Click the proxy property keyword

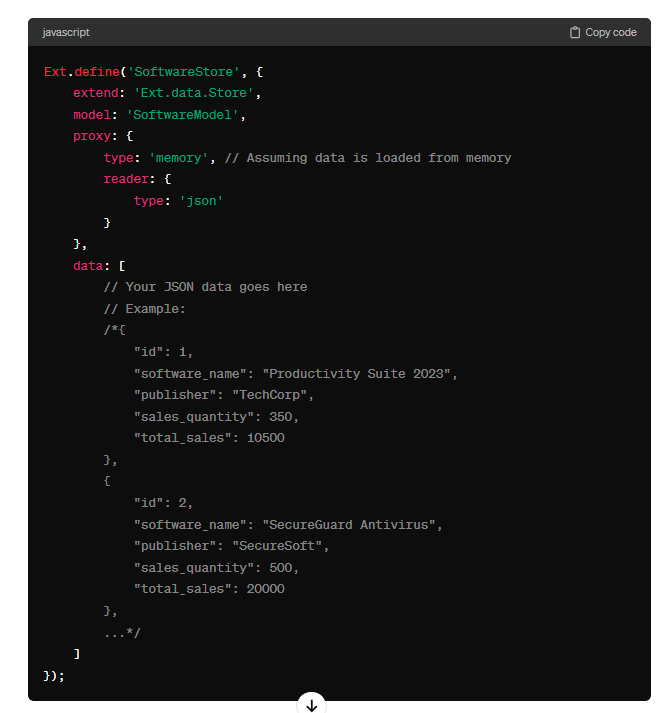pyautogui.click(x=92, y=136)
